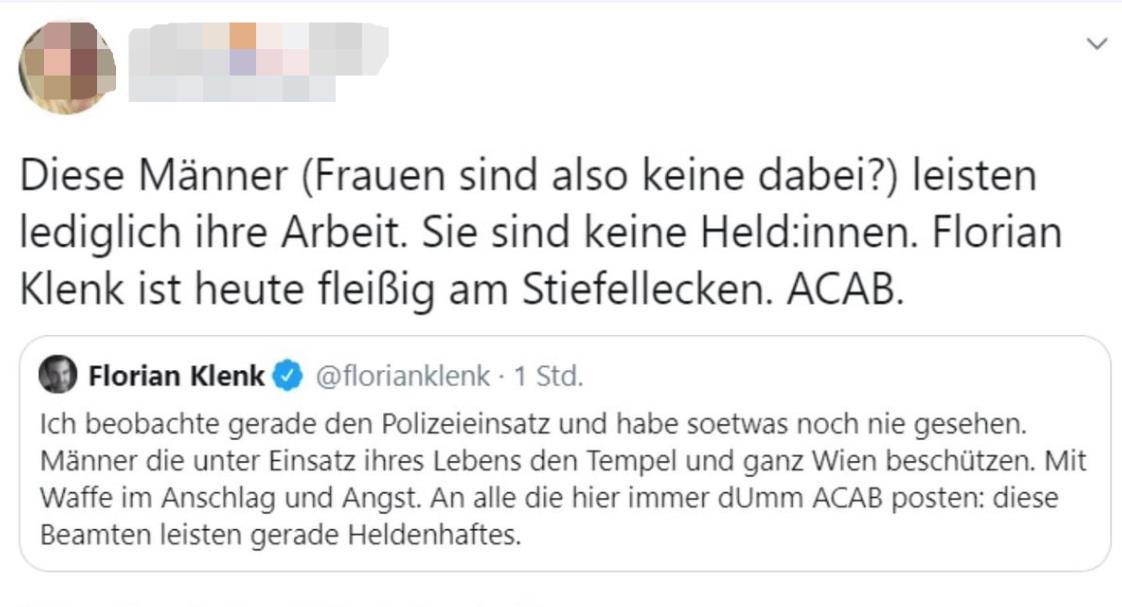
Task: Click the '1 Std.' timestamp
Action: 548,376
